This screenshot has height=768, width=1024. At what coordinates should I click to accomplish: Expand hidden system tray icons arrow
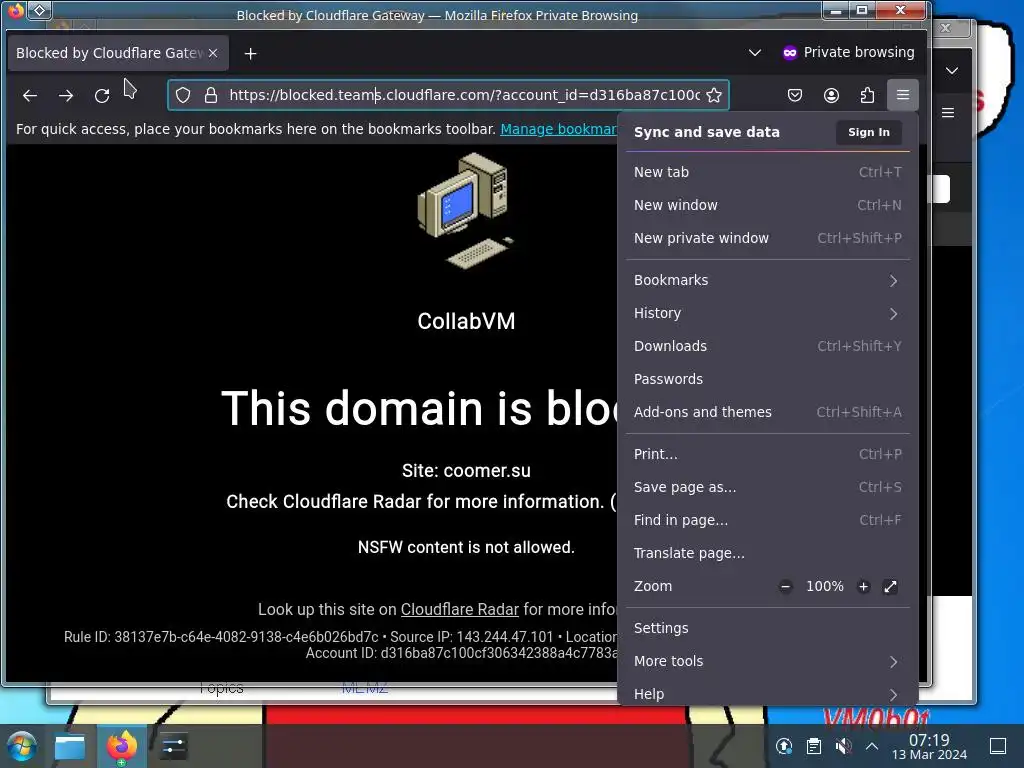pyautogui.click(x=872, y=746)
